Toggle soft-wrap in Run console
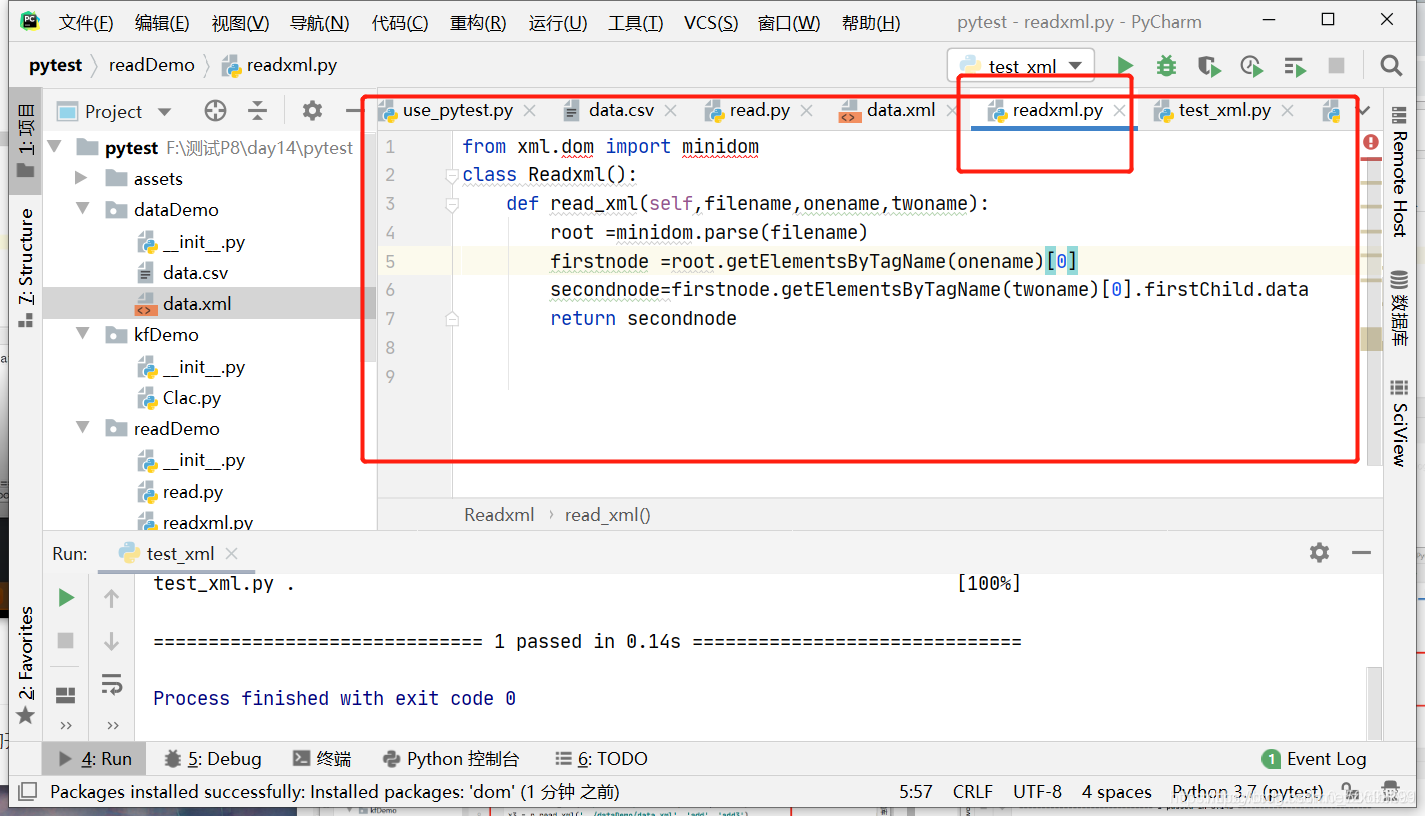 click(111, 685)
